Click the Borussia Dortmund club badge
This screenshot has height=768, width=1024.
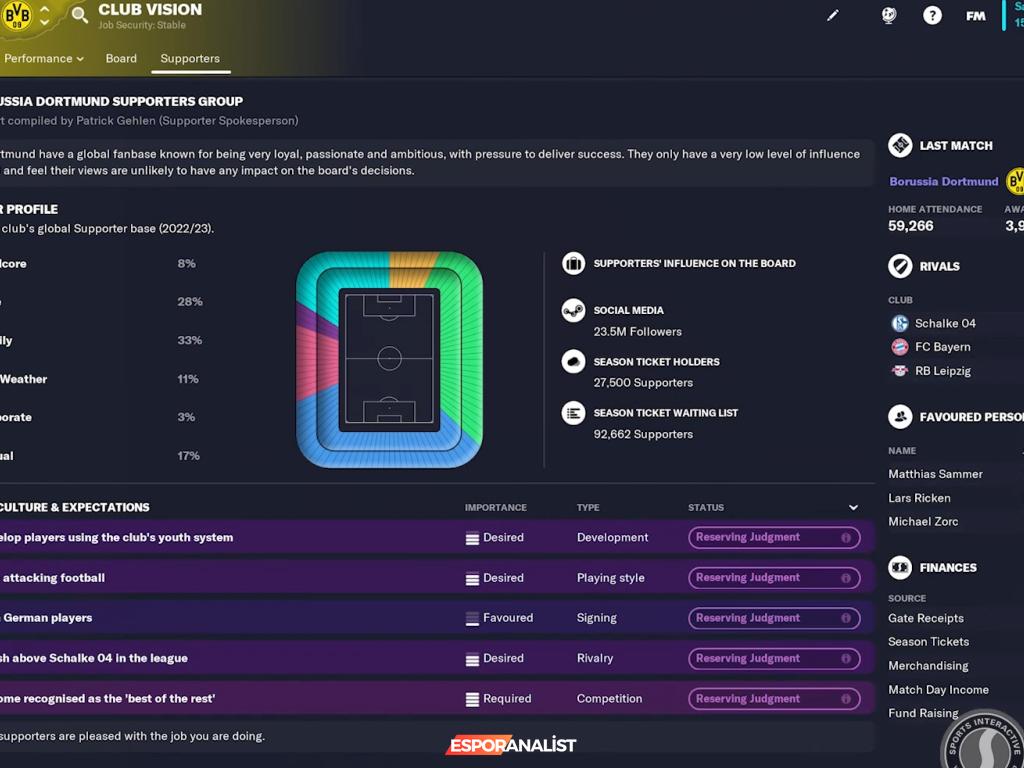17,15
